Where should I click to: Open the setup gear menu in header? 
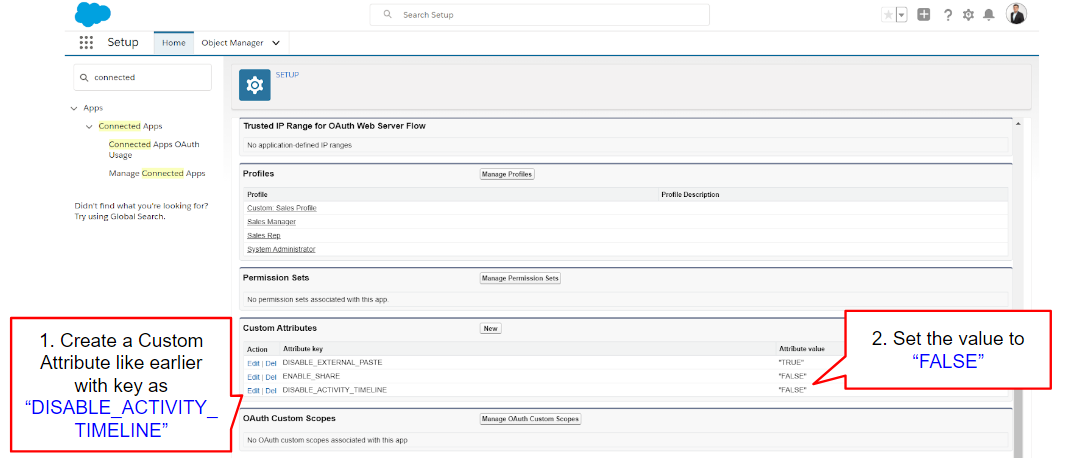(x=968, y=15)
